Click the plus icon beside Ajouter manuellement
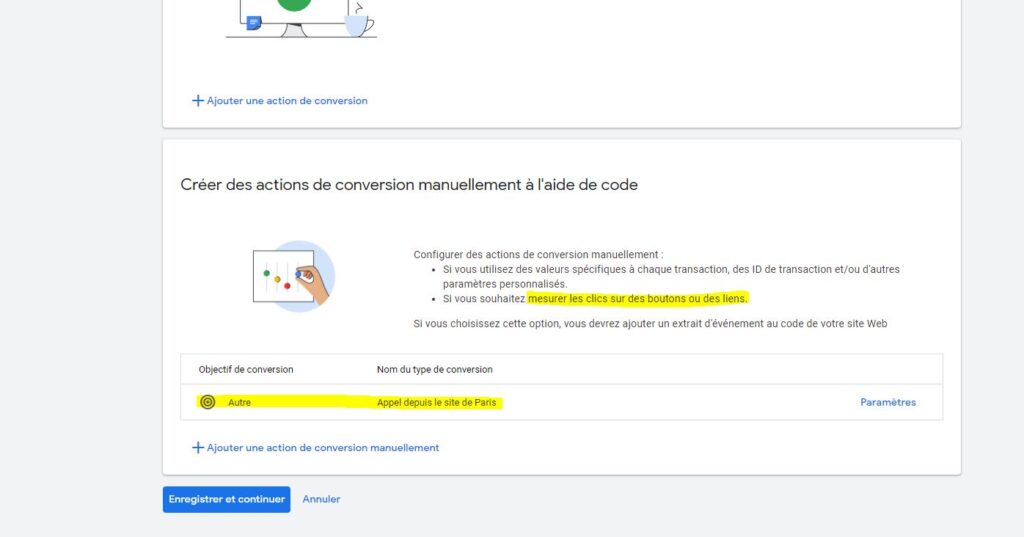This screenshot has width=1024, height=537. click(197, 448)
